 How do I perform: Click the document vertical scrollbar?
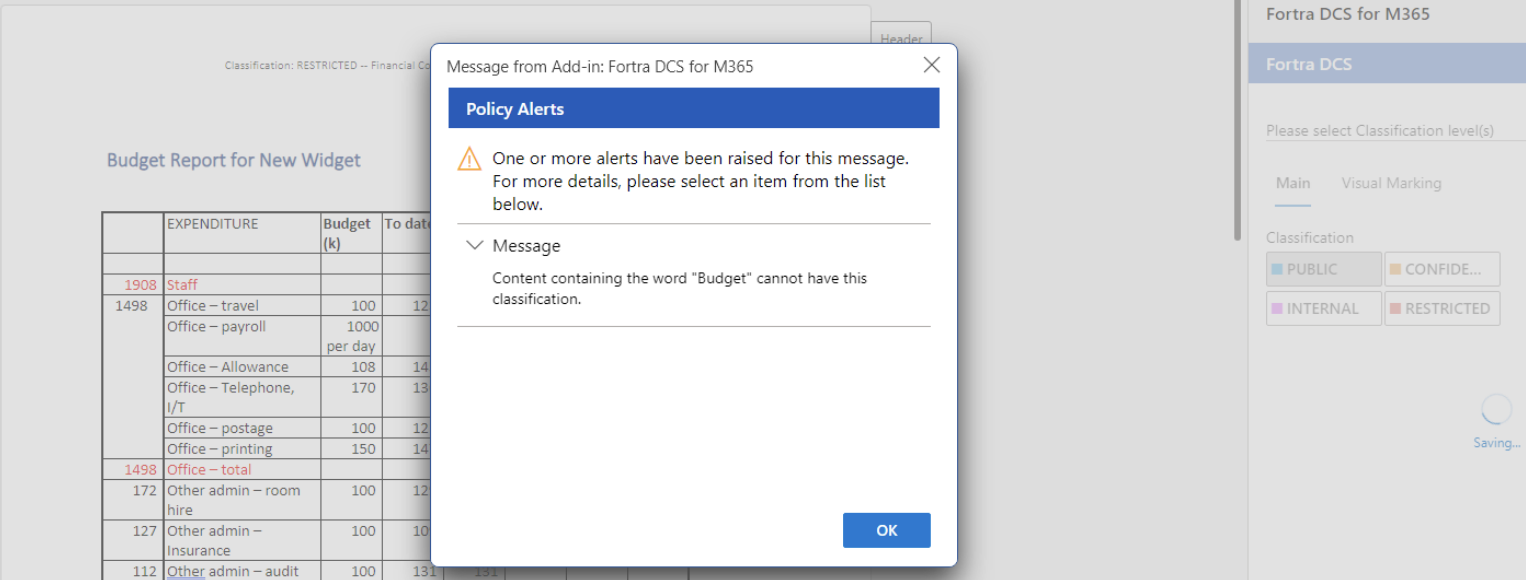coord(1238,120)
